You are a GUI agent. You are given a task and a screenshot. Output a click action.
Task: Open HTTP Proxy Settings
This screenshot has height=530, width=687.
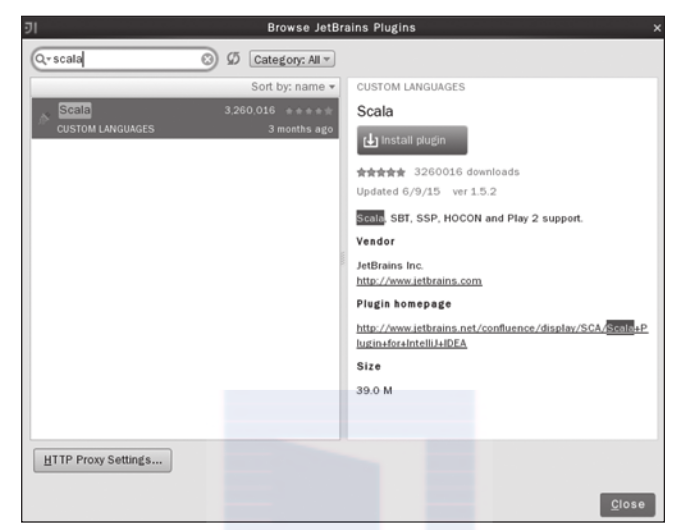(x=103, y=460)
